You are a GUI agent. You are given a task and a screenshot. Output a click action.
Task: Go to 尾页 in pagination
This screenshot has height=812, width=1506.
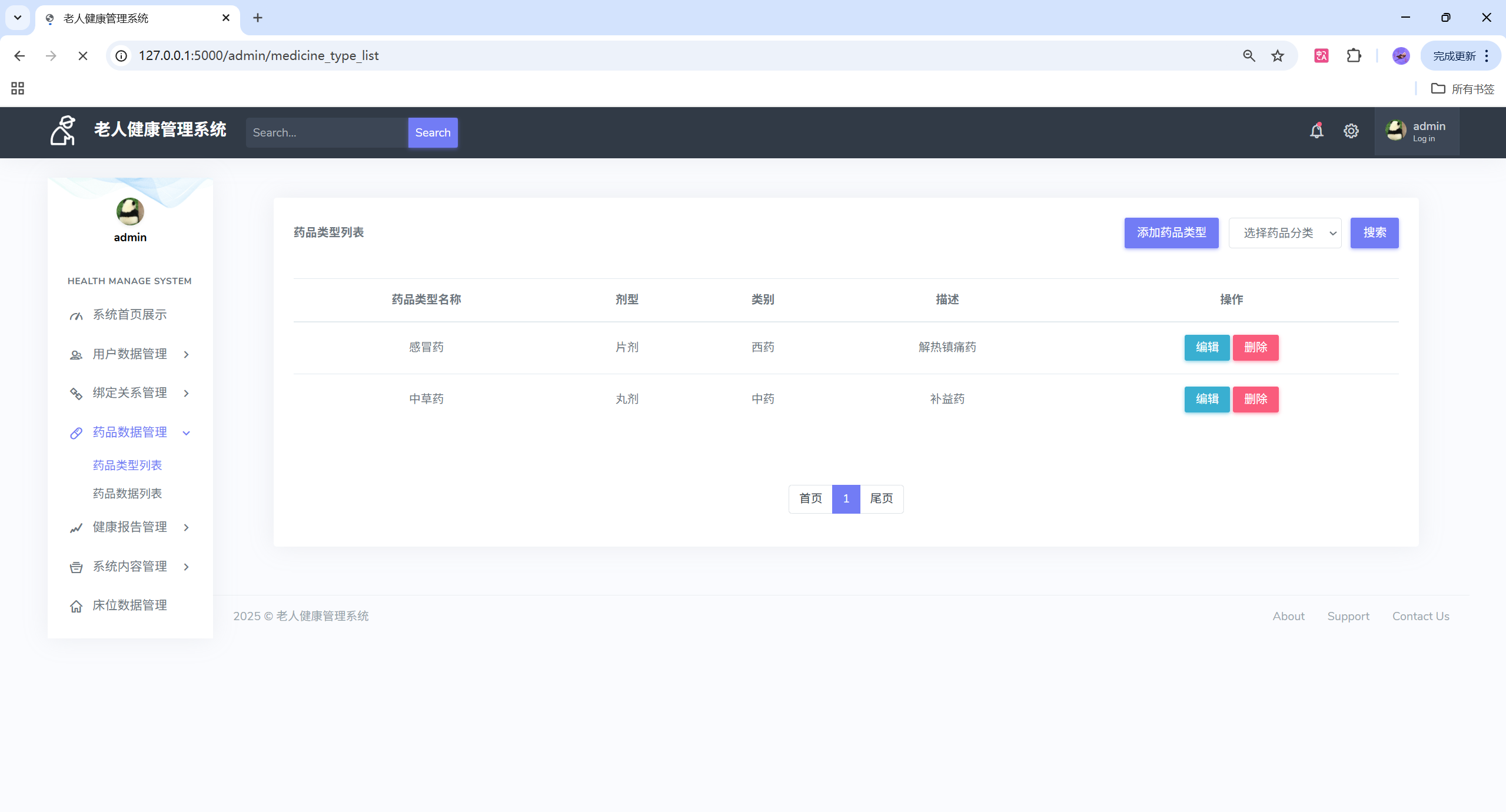pos(881,499)
